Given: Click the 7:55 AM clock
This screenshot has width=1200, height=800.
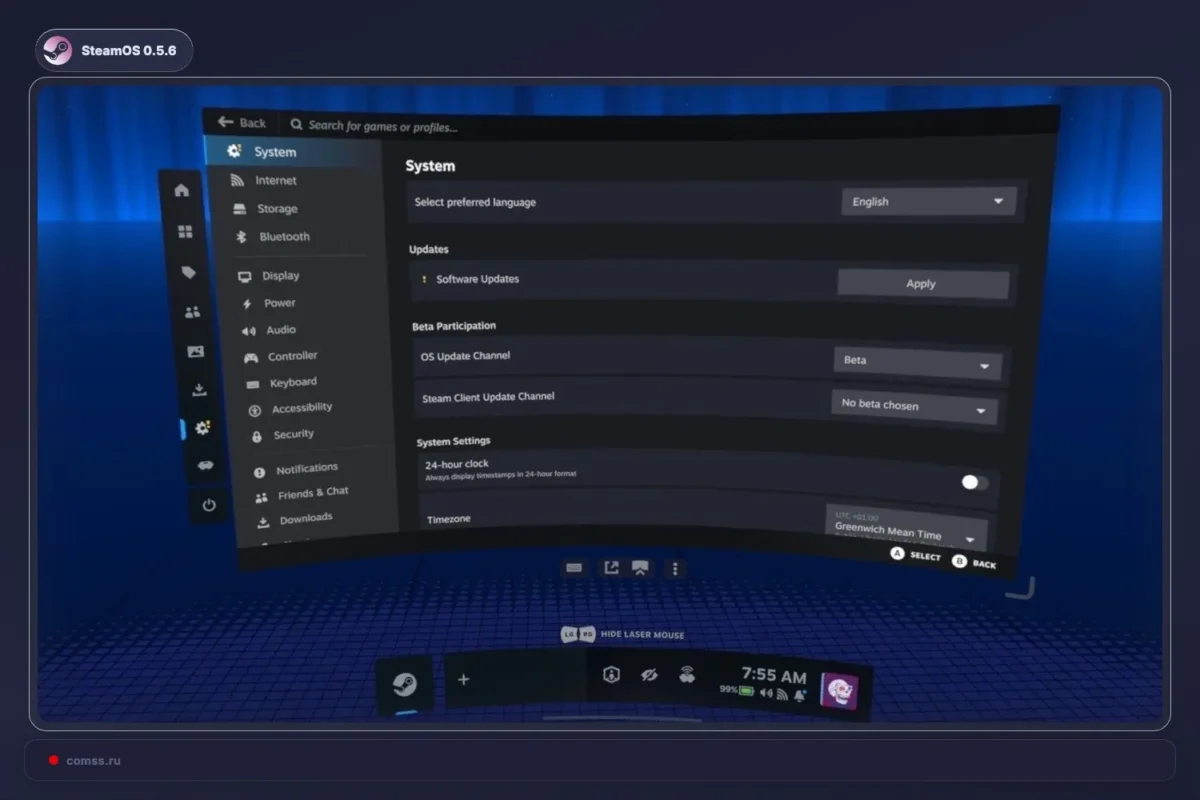Looking at the screenshot, I should [774, 676].
